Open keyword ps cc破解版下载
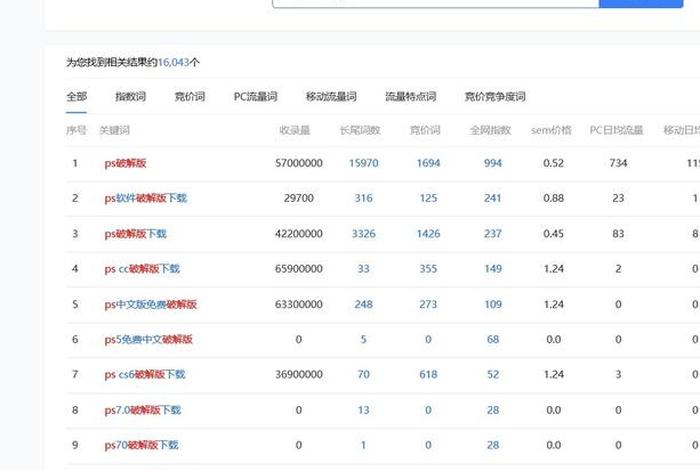700x470 pixels. 142,269
